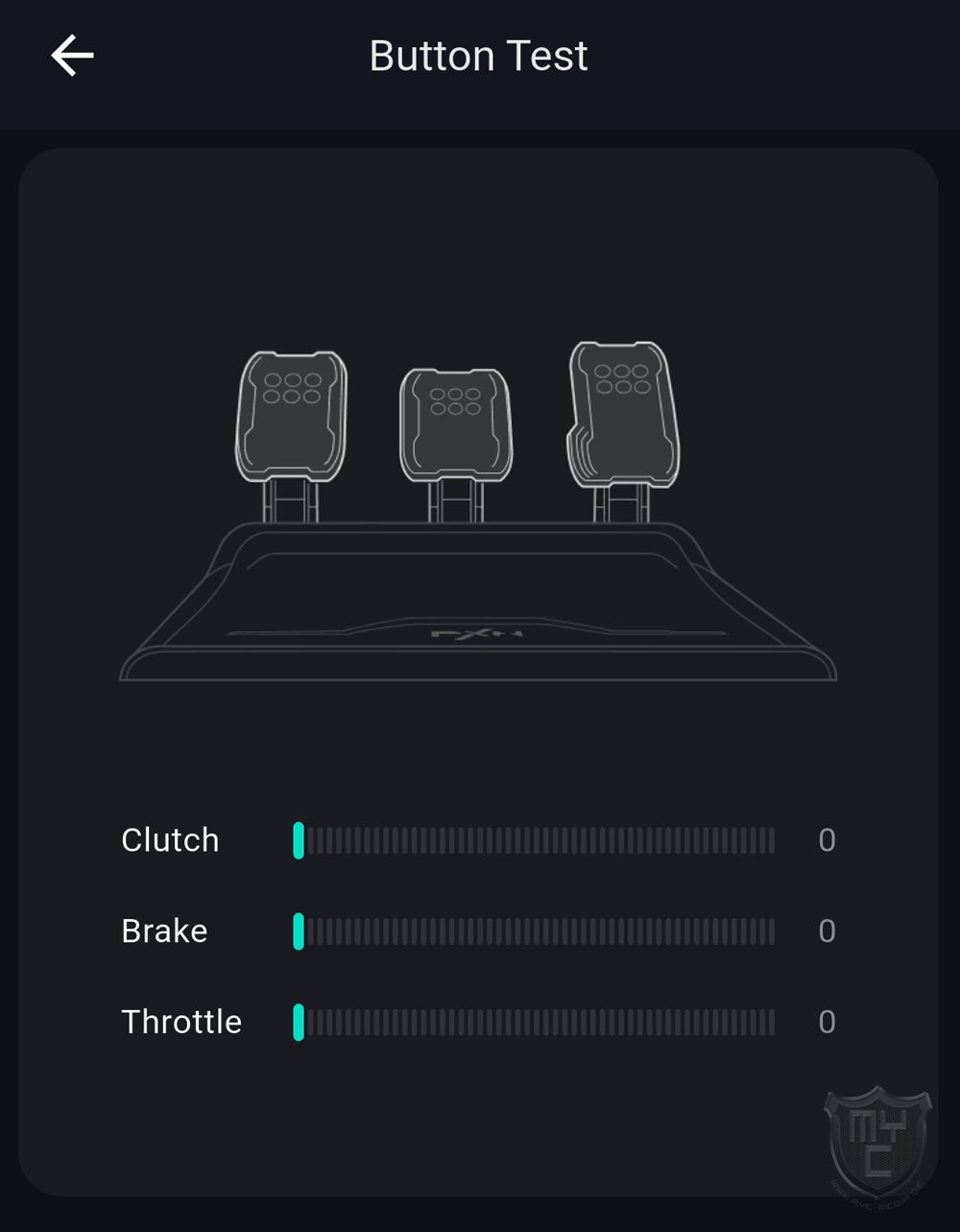Click the Throttle value readout
This screenshot has height=1232, width=960.
click(827, 1023)
